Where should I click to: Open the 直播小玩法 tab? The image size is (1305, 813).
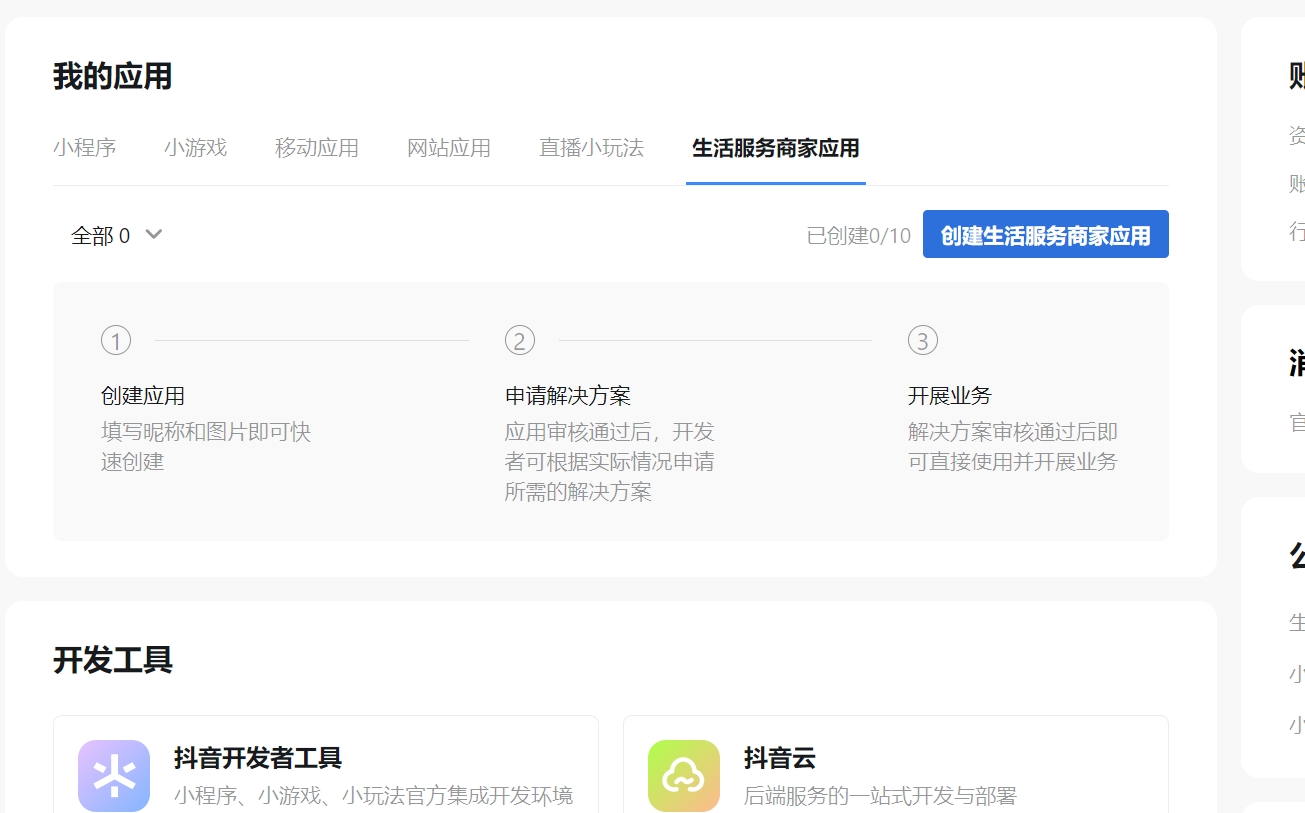(x=591, y=148)
